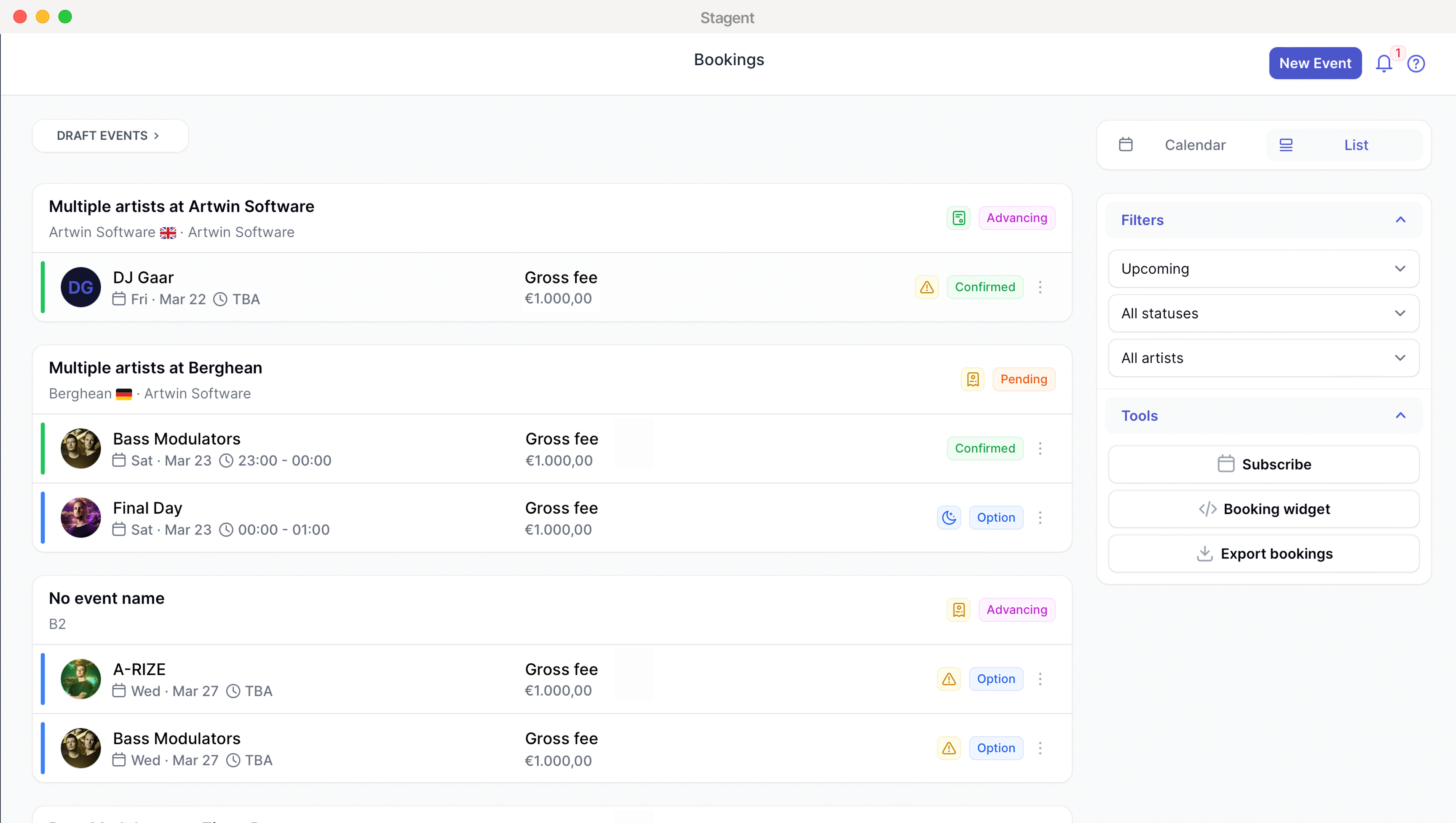
Task: Toggle the Option status on A-RIZE
Action: pyautogui.click(x=996, y=679)
